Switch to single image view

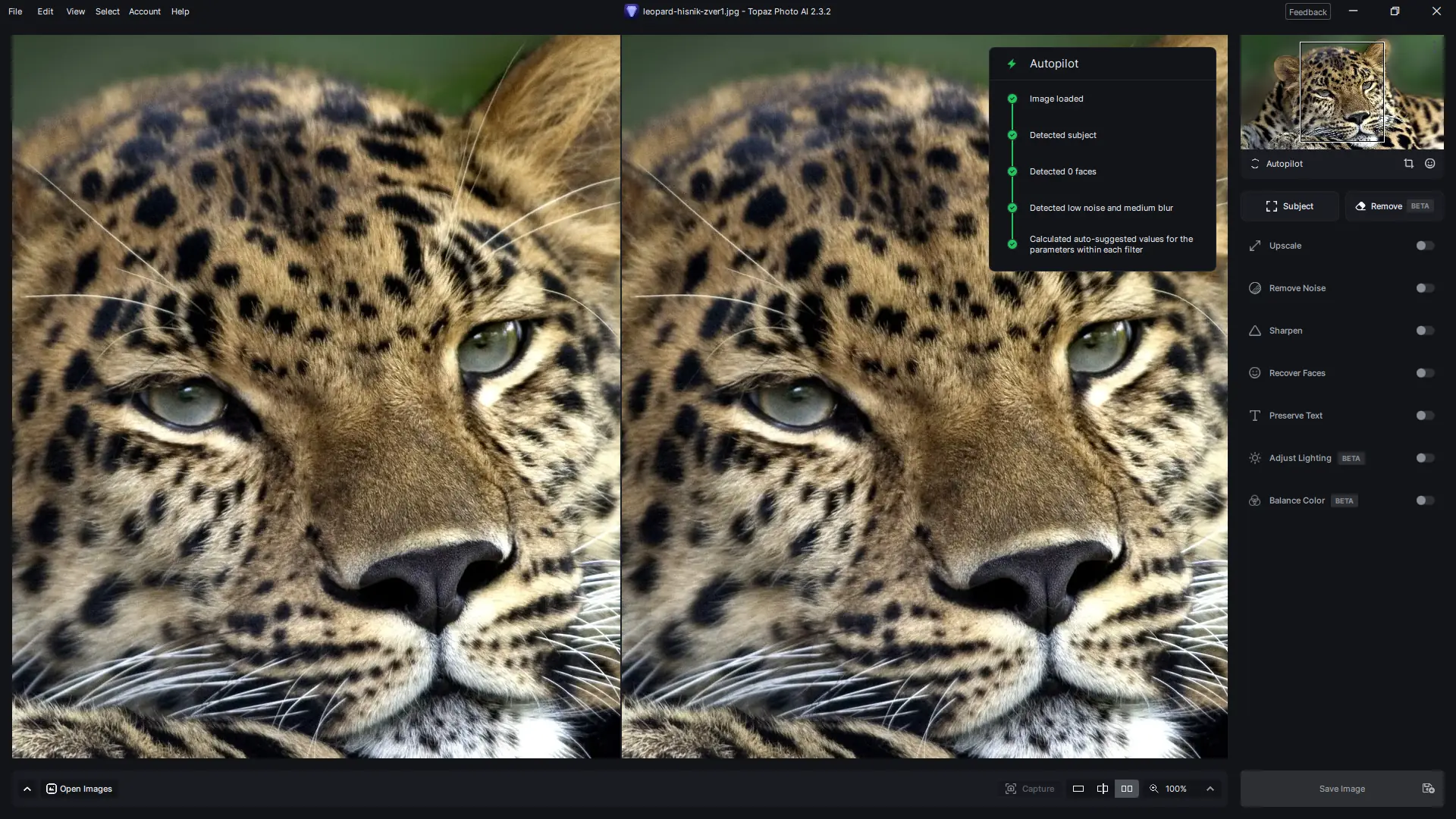pyautogui.click(x=1078, y=789)
